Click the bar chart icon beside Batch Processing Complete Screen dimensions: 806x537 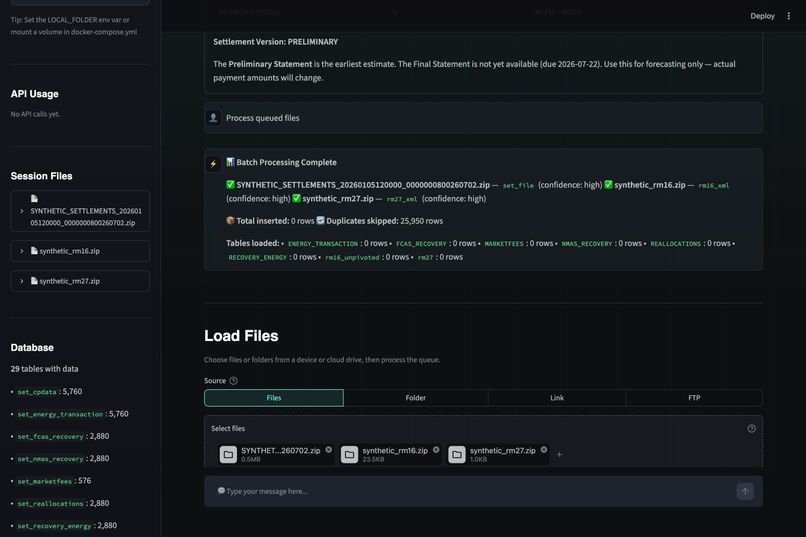coord(230,162)
